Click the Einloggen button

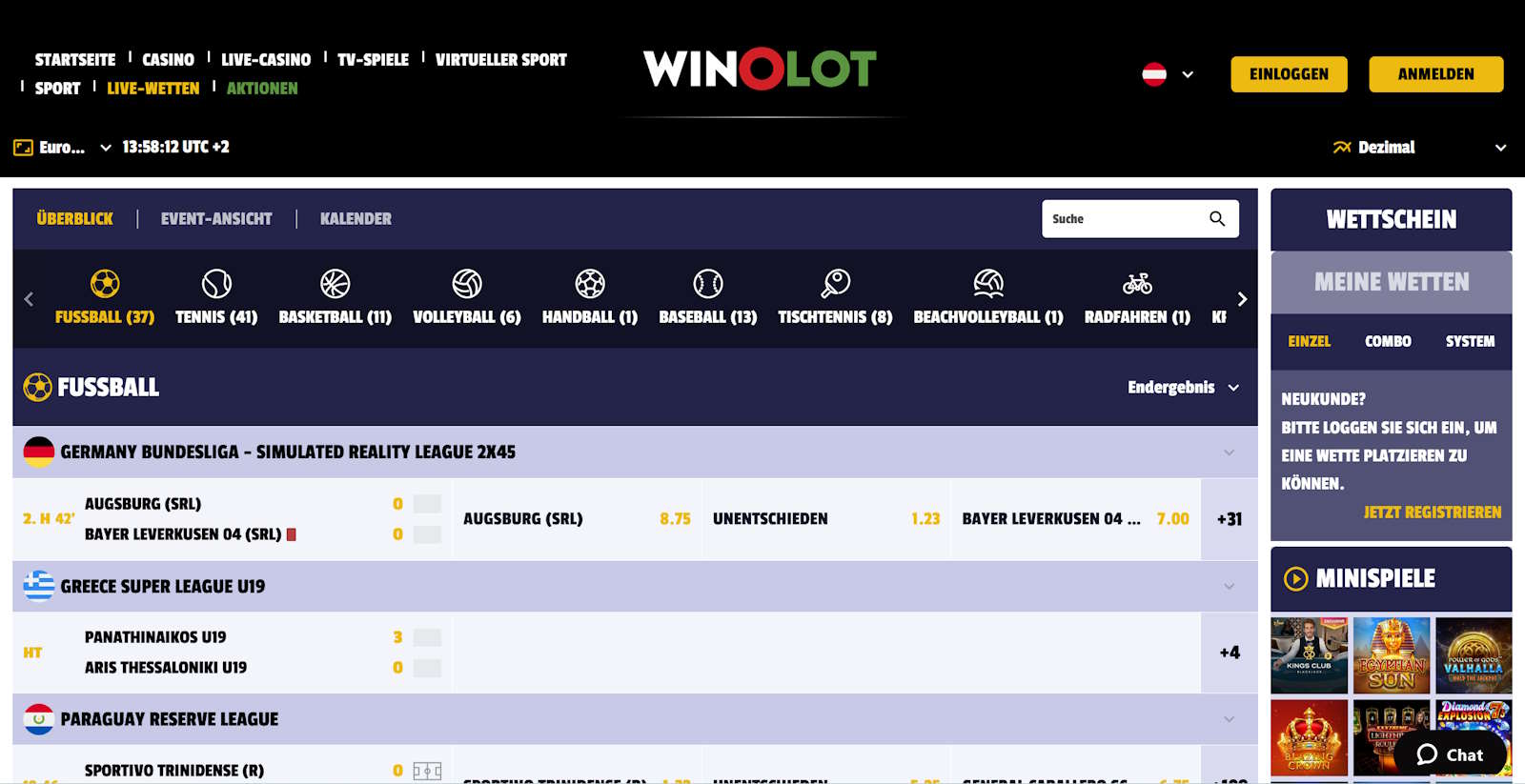1289,74
